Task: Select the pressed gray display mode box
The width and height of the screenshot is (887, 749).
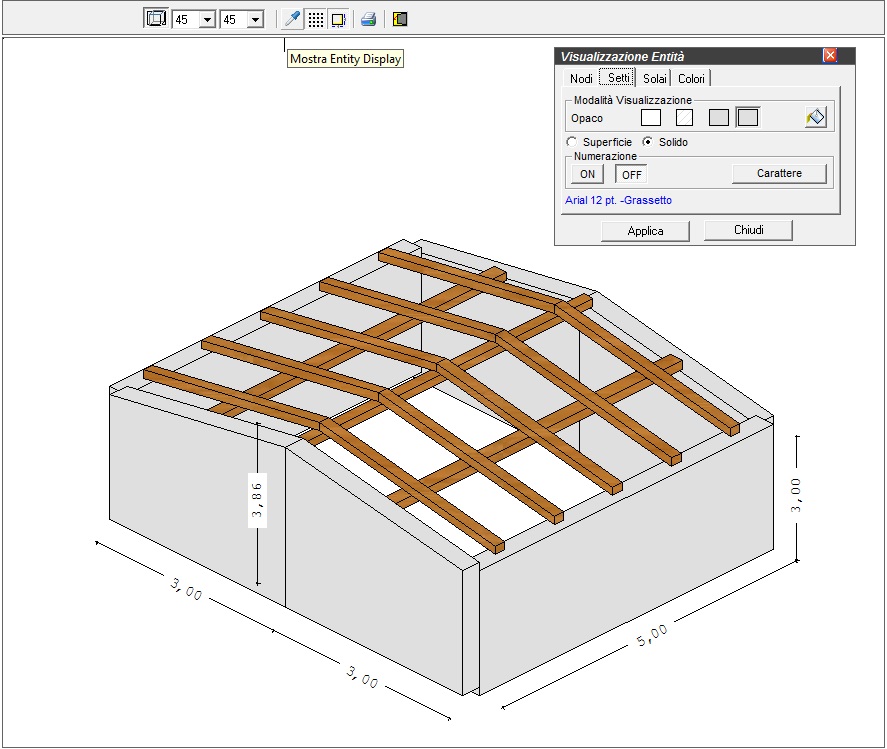Action: [748, 118]
